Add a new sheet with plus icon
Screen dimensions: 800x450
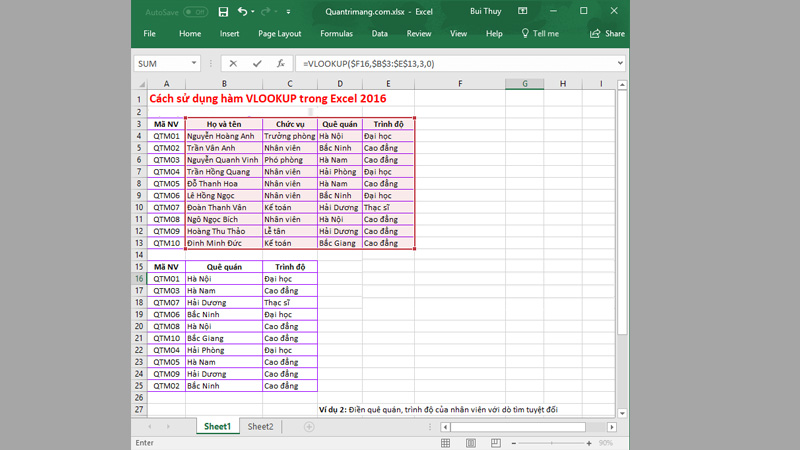tap(309, 427)
